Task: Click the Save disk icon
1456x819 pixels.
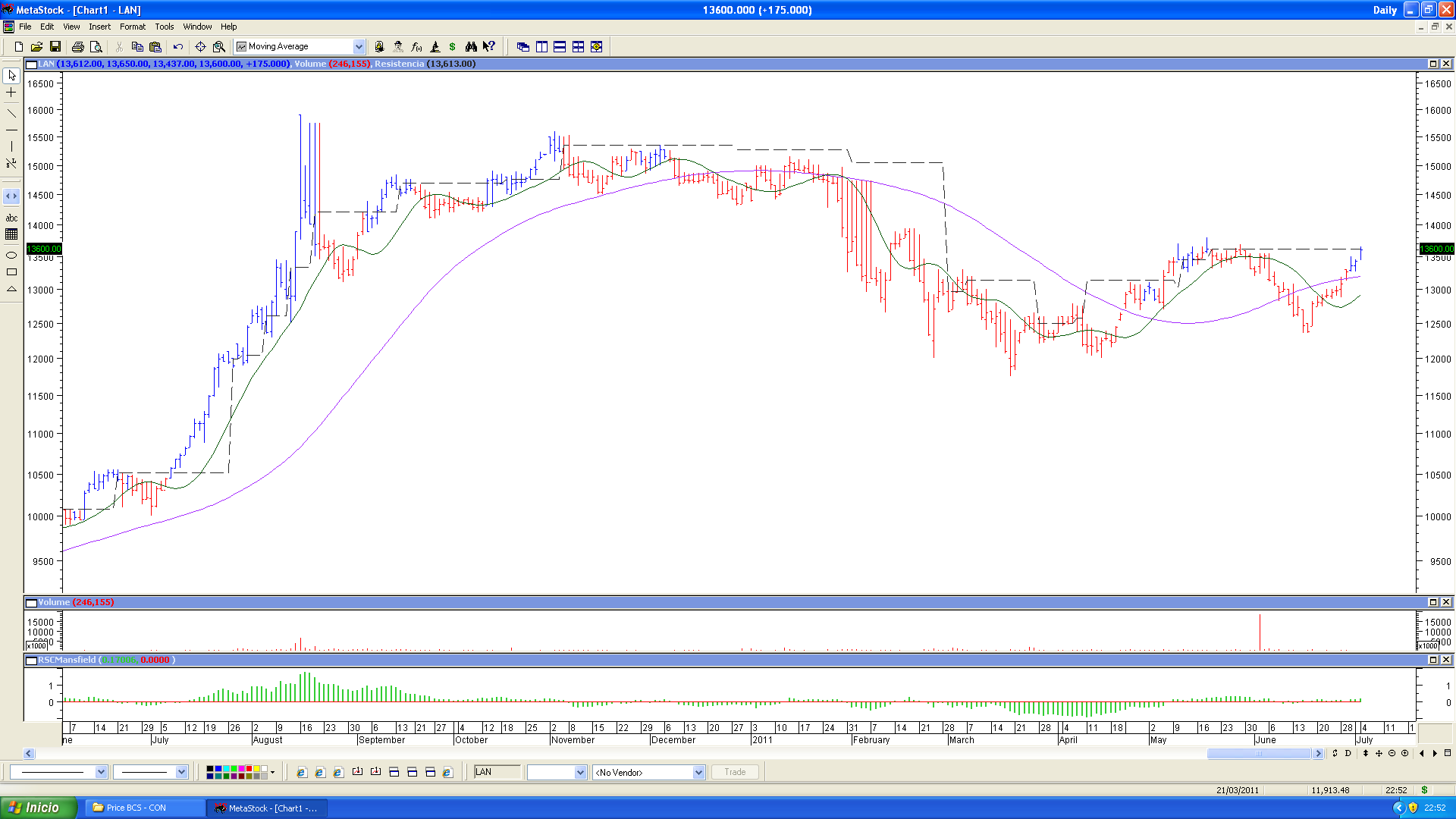Action: [55, 47]
